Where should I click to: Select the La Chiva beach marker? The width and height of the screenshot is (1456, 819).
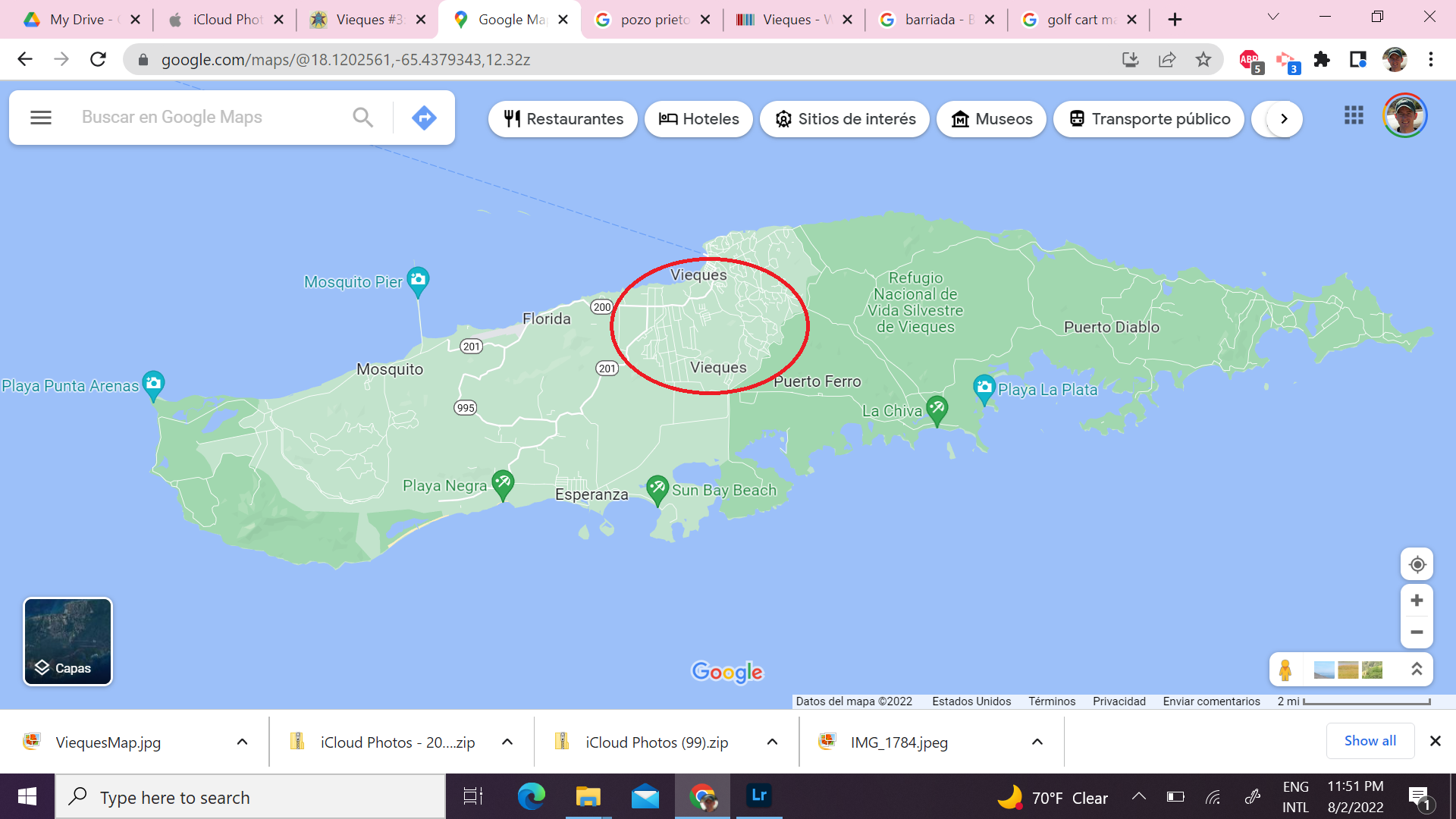click(x=937, y=410)
